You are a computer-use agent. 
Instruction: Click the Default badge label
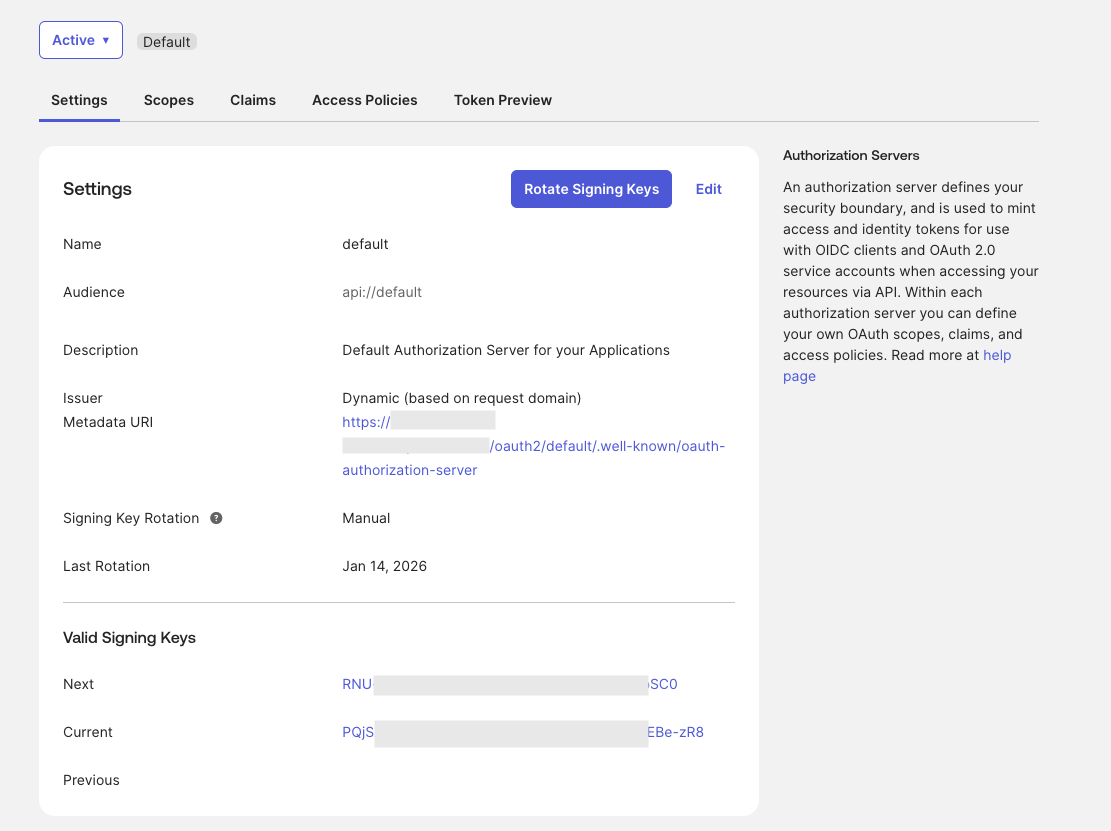pyautogui.click(x=167, y=42)
